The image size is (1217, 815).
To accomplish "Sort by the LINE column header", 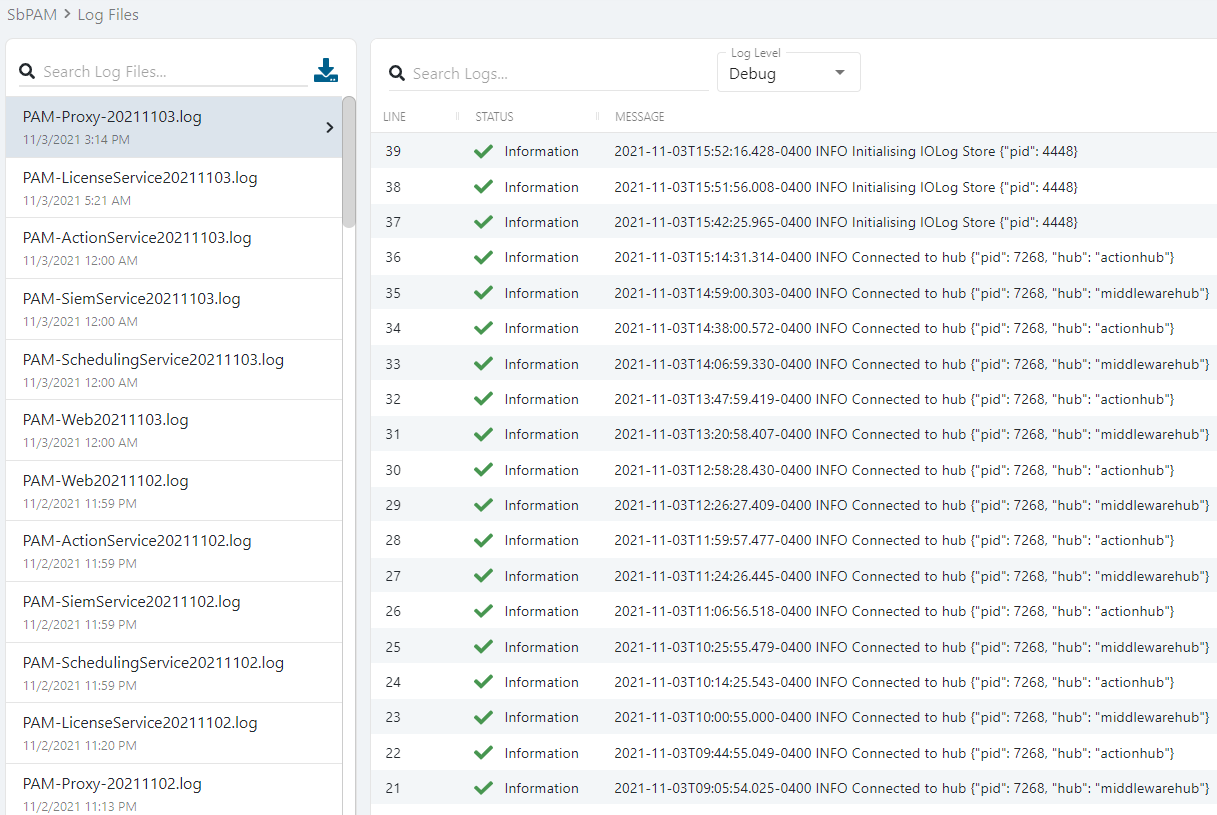I will [x=394, y=117].
